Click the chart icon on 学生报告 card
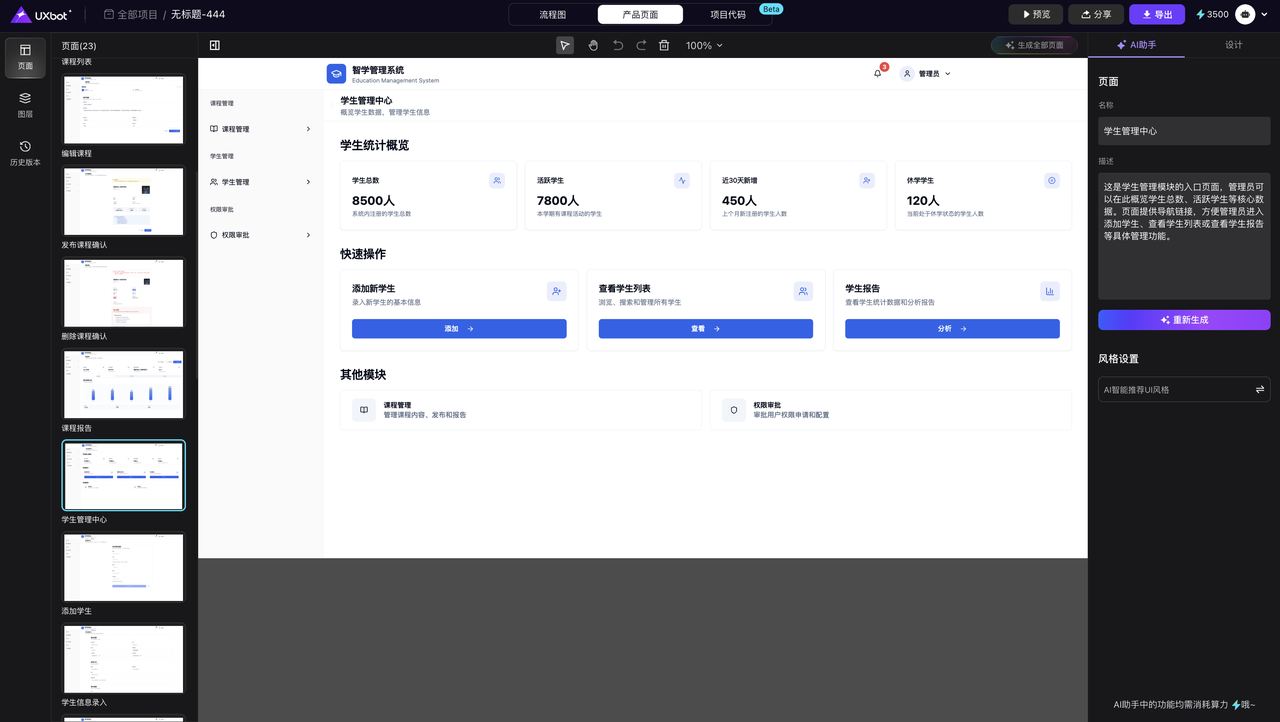1280x722 pixels. click(x=1050, y=291)
